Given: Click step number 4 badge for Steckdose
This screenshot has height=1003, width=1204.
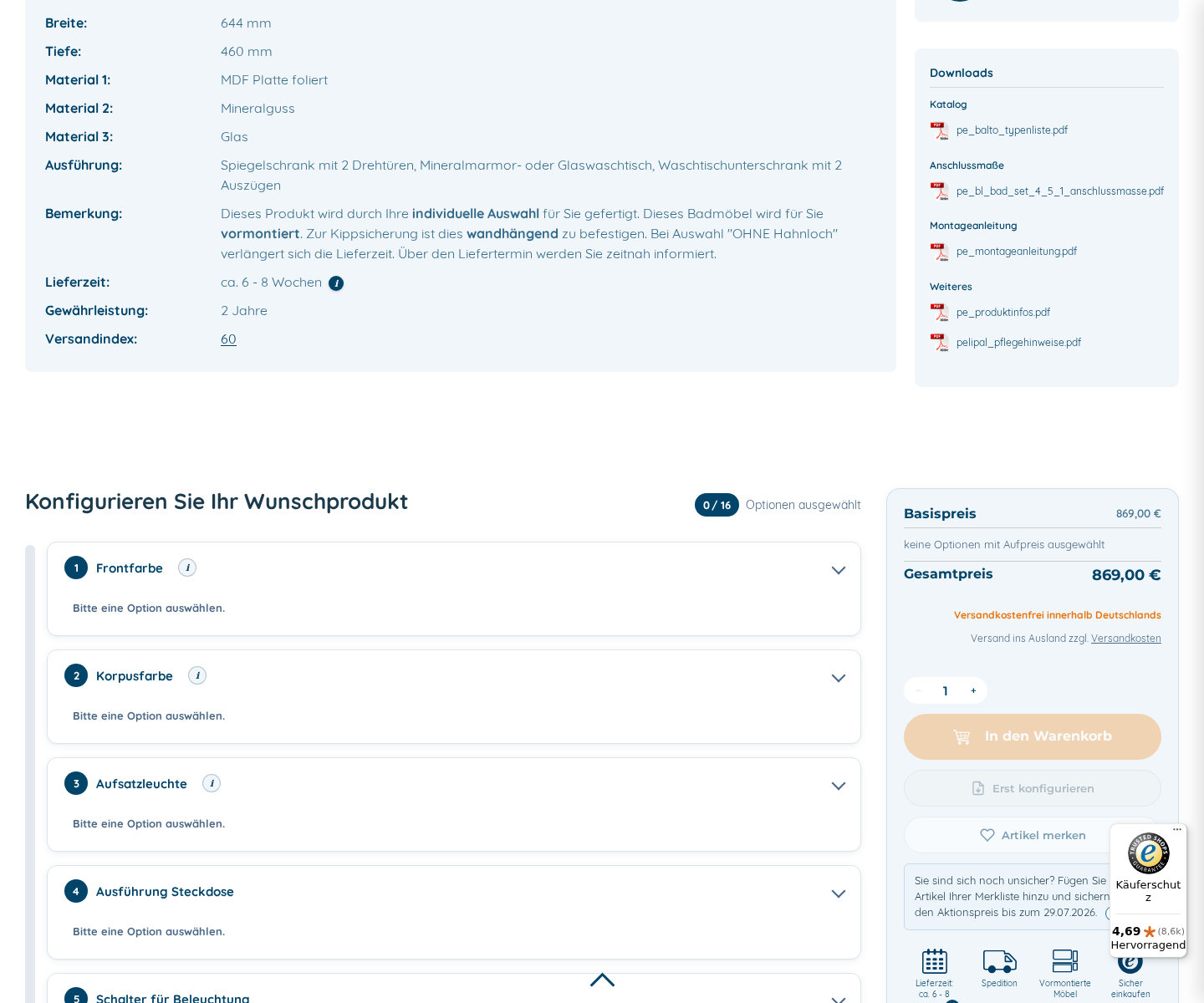Looking at the screenshot, I should [x=76, y=891].
